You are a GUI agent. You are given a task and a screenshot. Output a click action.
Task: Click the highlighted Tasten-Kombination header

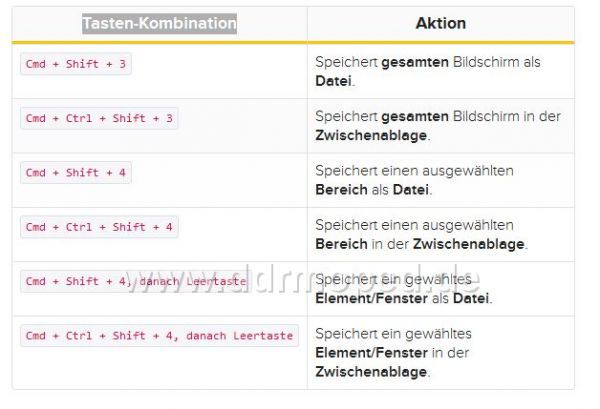(x=159, y=23)
